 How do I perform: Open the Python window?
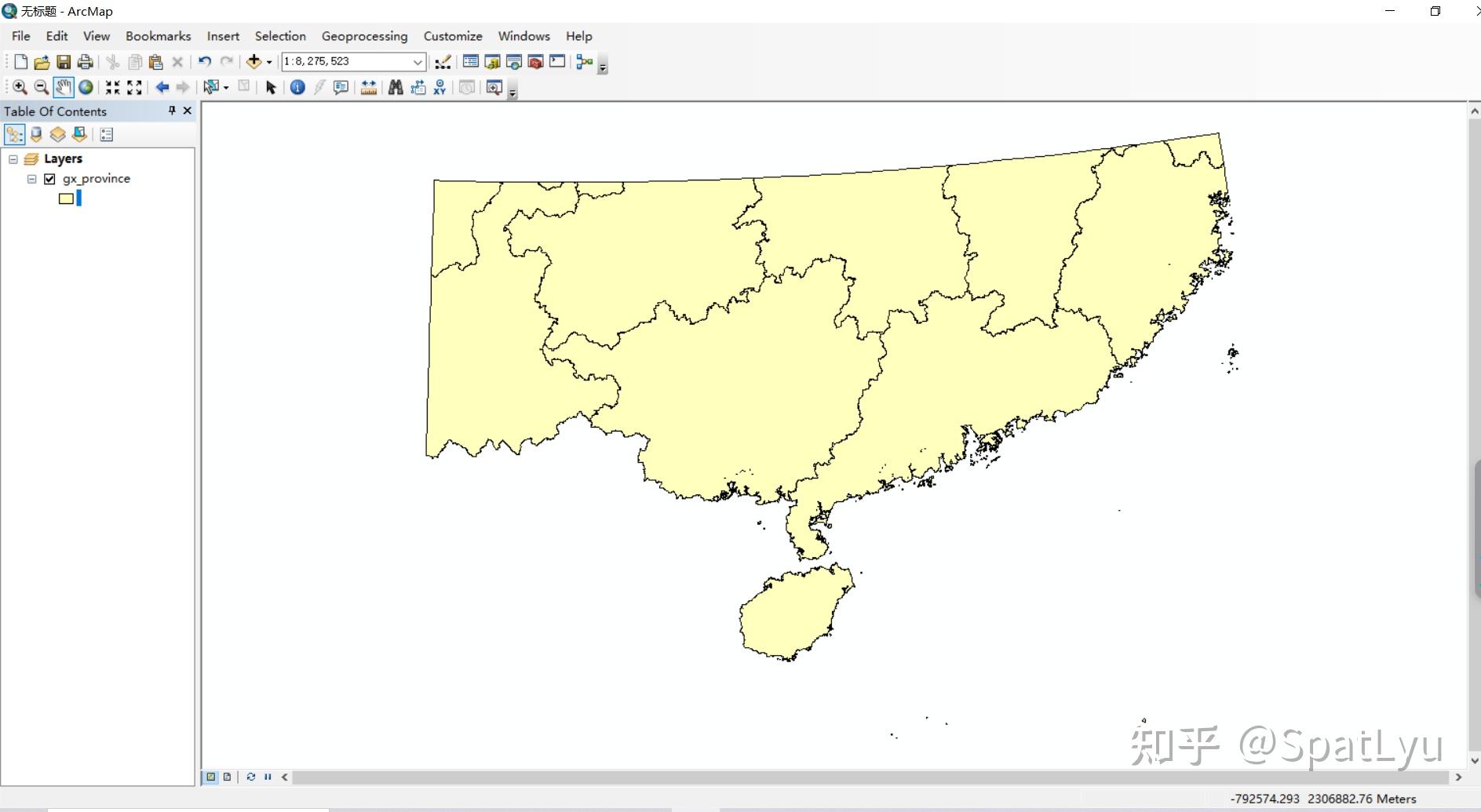tap(557, 62)
